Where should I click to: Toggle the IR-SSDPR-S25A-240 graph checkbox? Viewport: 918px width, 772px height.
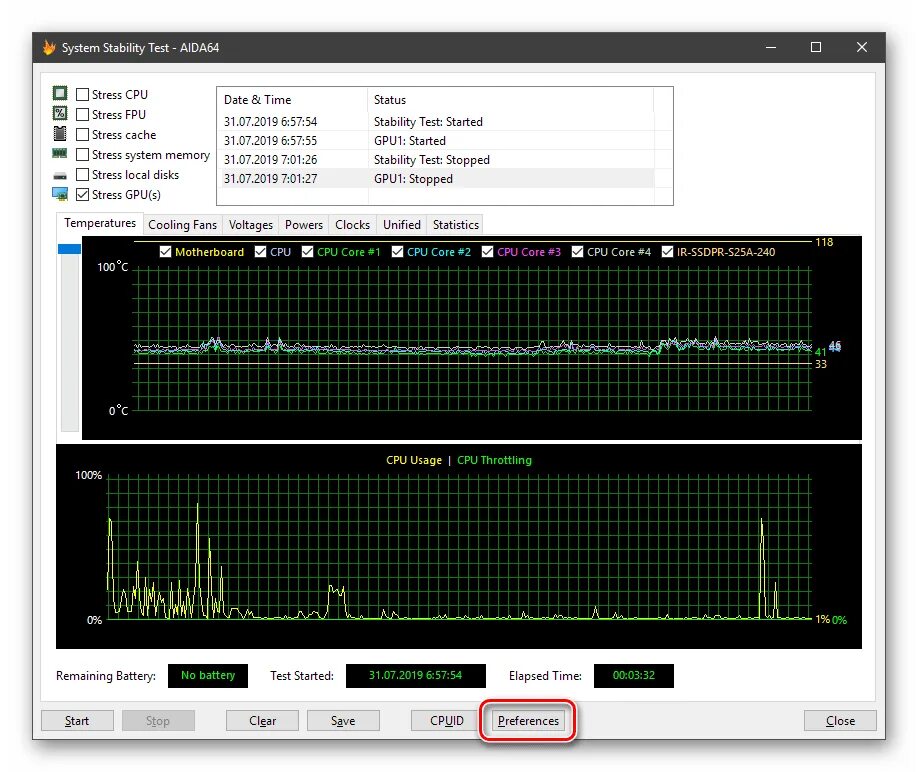(667, 252)
